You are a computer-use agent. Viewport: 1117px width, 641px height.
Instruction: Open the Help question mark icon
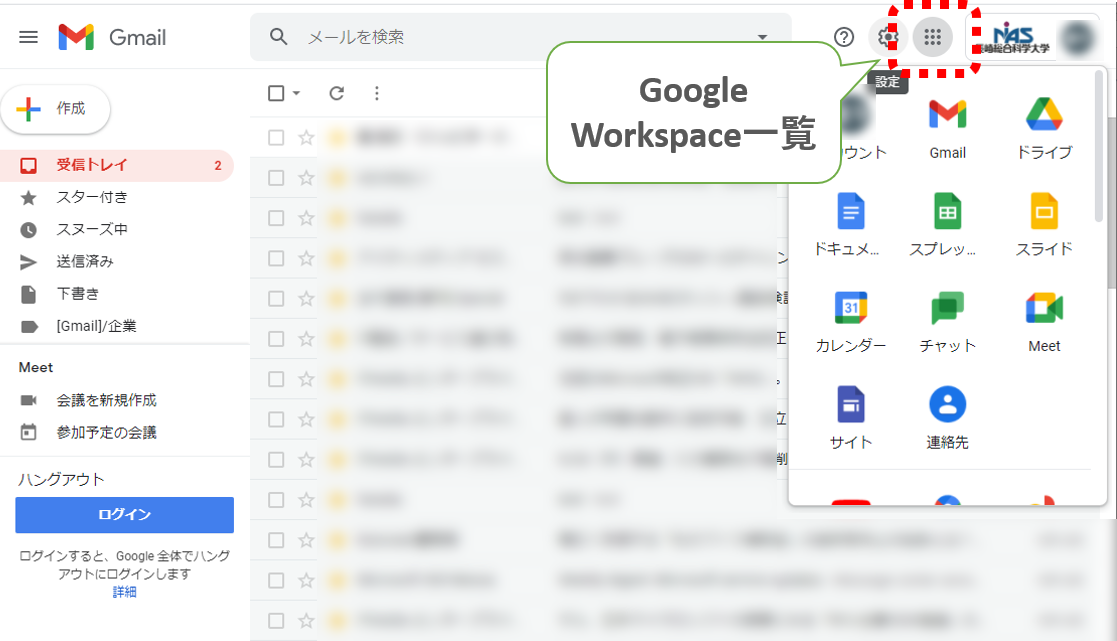click(843, 37)
